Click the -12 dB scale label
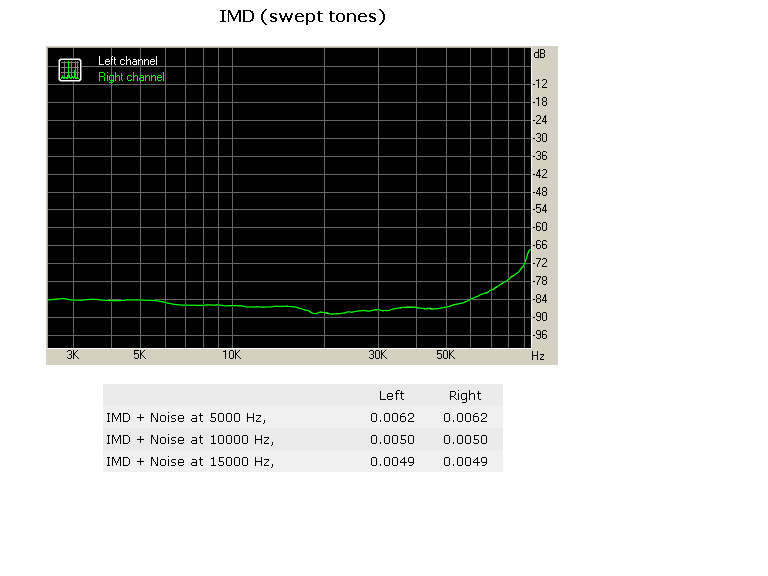The width and height of the screenshot is (768, 576). pyautogui.click(x=540, y=84)
